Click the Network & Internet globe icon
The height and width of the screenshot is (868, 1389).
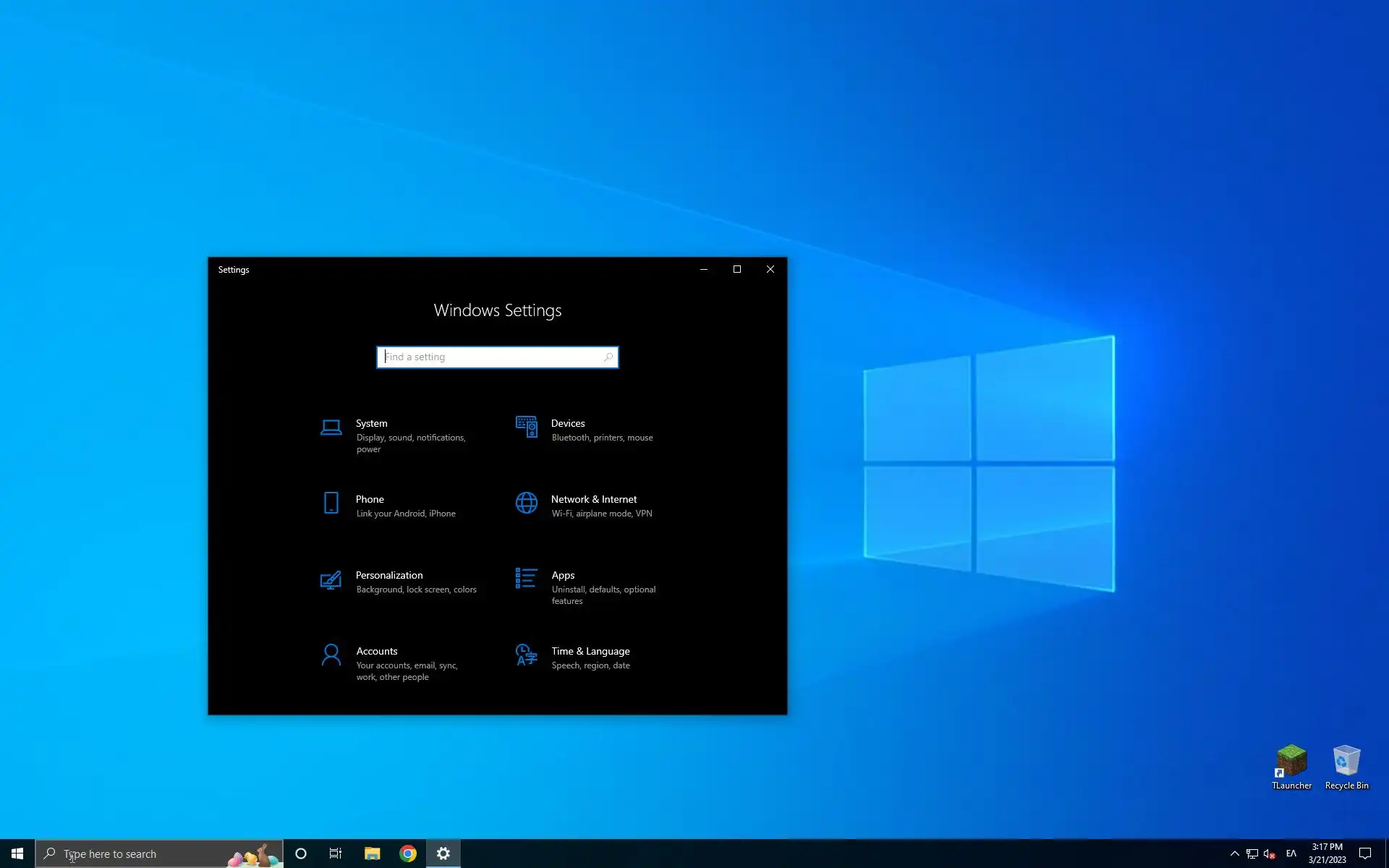pos(526,503)
